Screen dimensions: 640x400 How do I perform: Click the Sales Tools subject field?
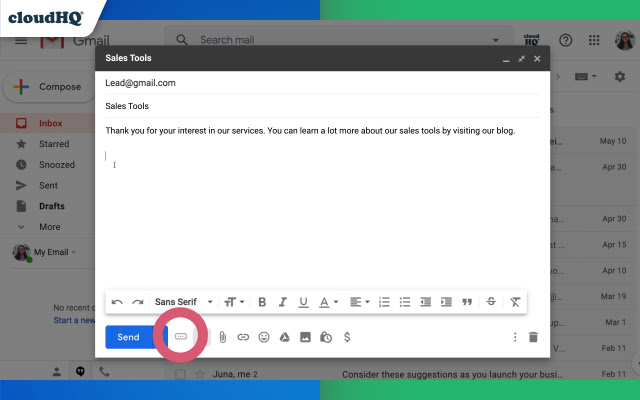click(x=322, y=106)
